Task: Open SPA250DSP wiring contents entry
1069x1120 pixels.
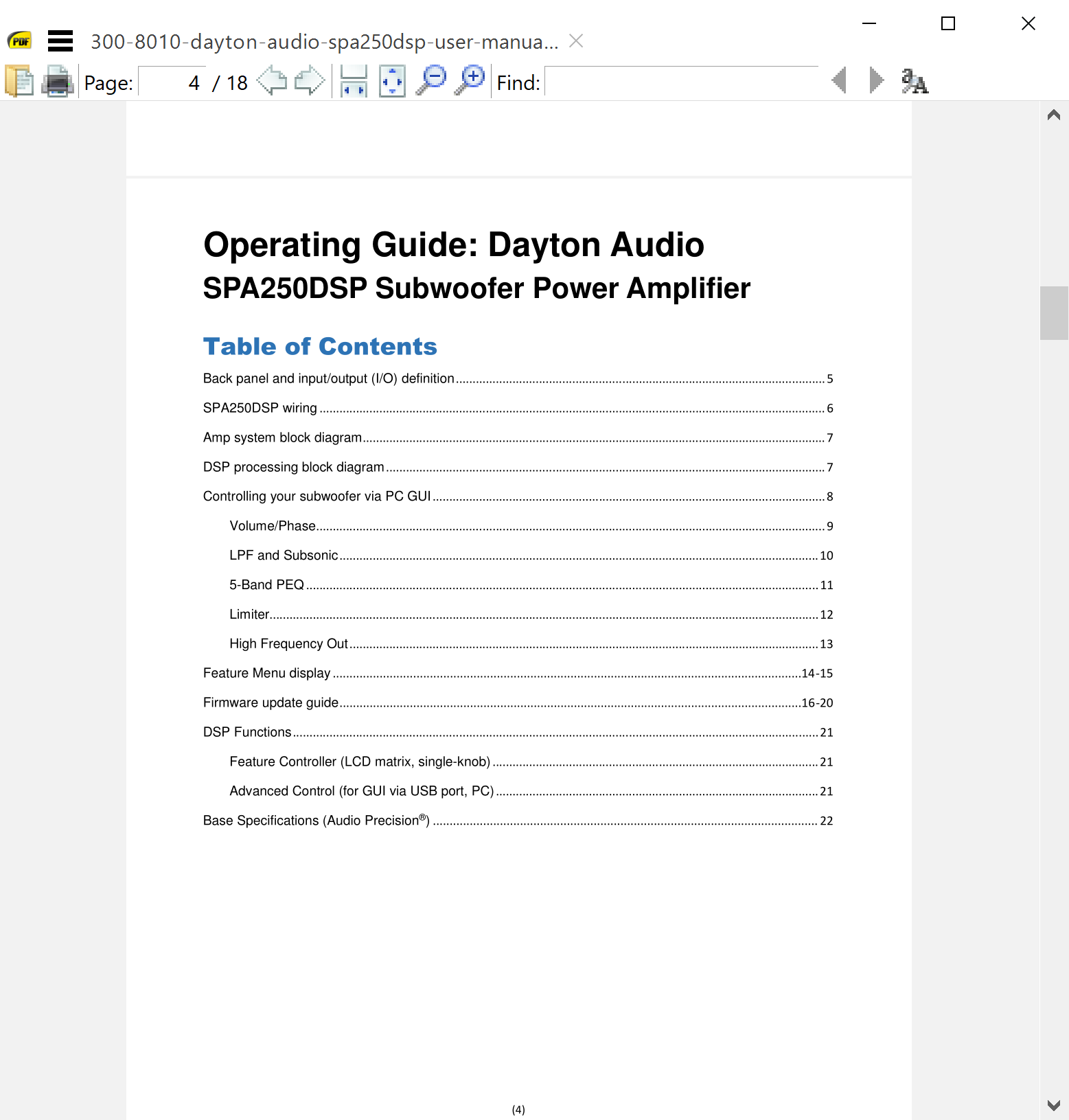Action: (x=518, y=408)
